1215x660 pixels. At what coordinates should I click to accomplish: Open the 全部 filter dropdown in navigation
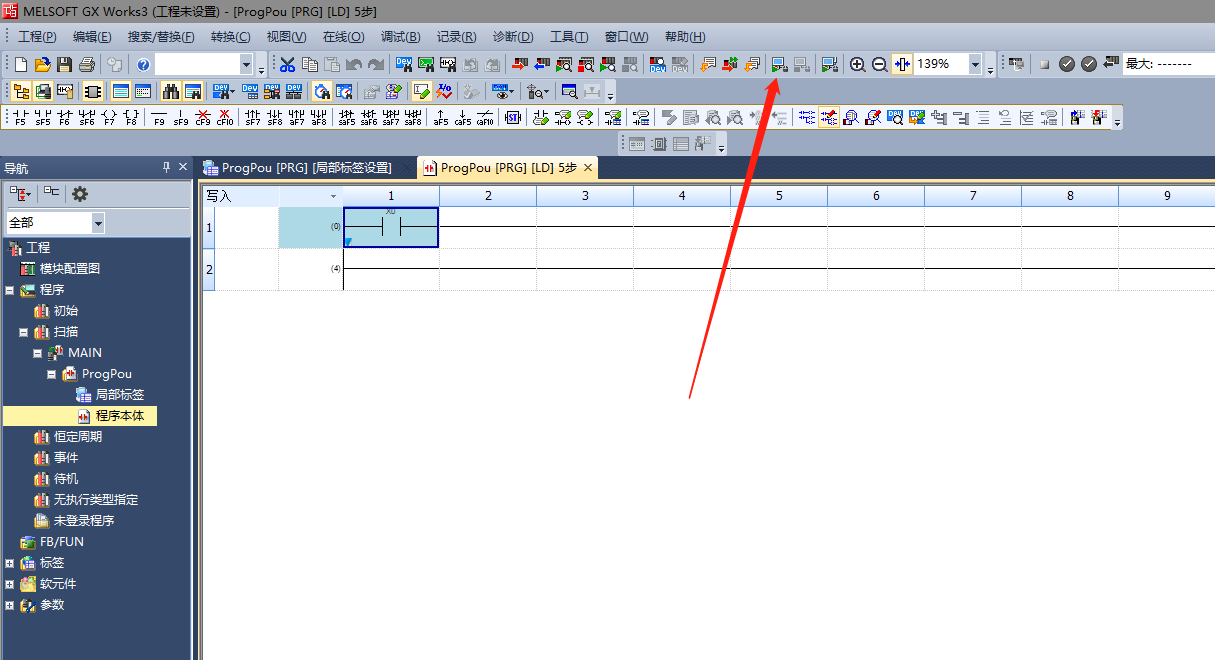pos(97,223)
